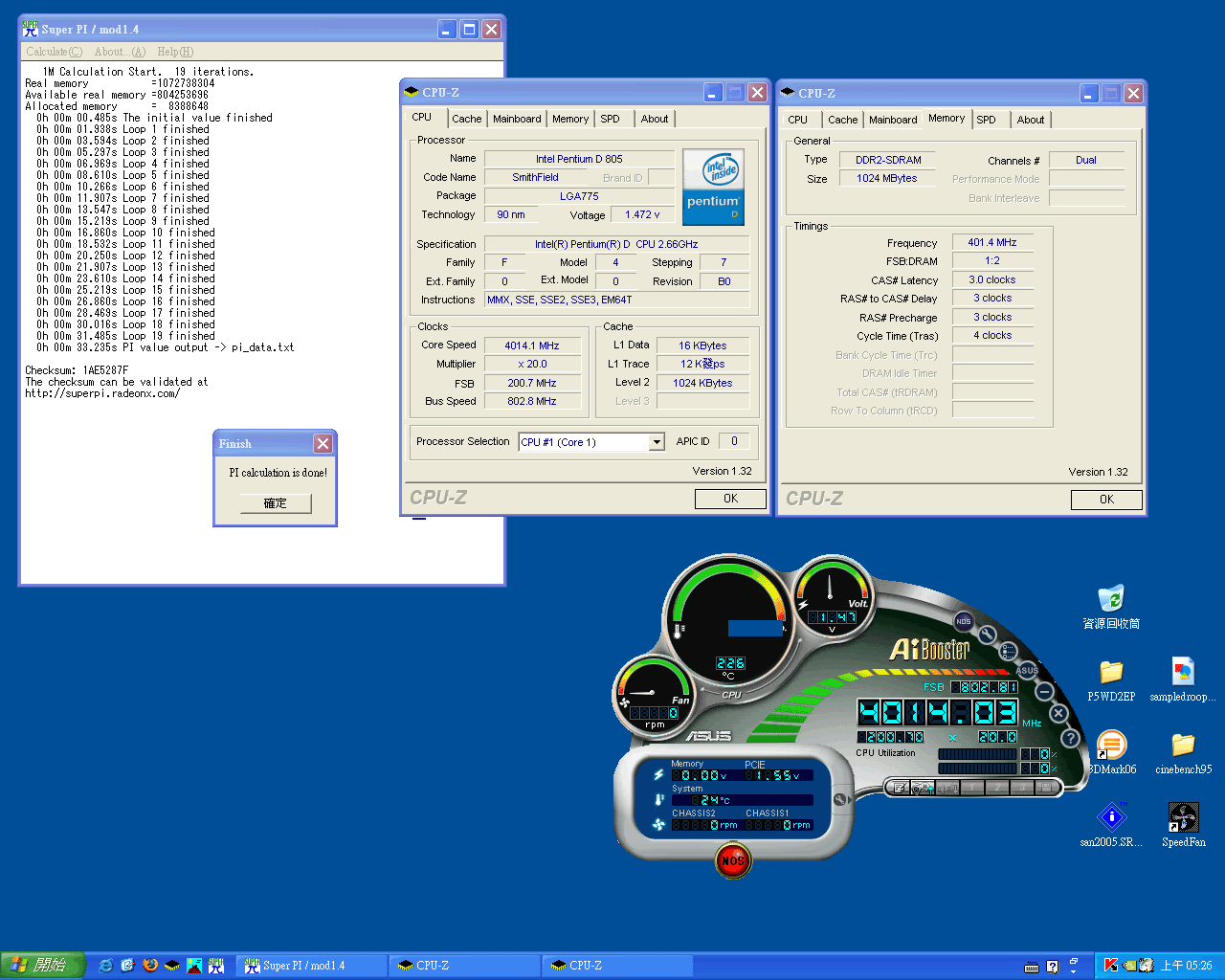Click FSB:DRAM ratio value 1:2

tap(992, 260)
